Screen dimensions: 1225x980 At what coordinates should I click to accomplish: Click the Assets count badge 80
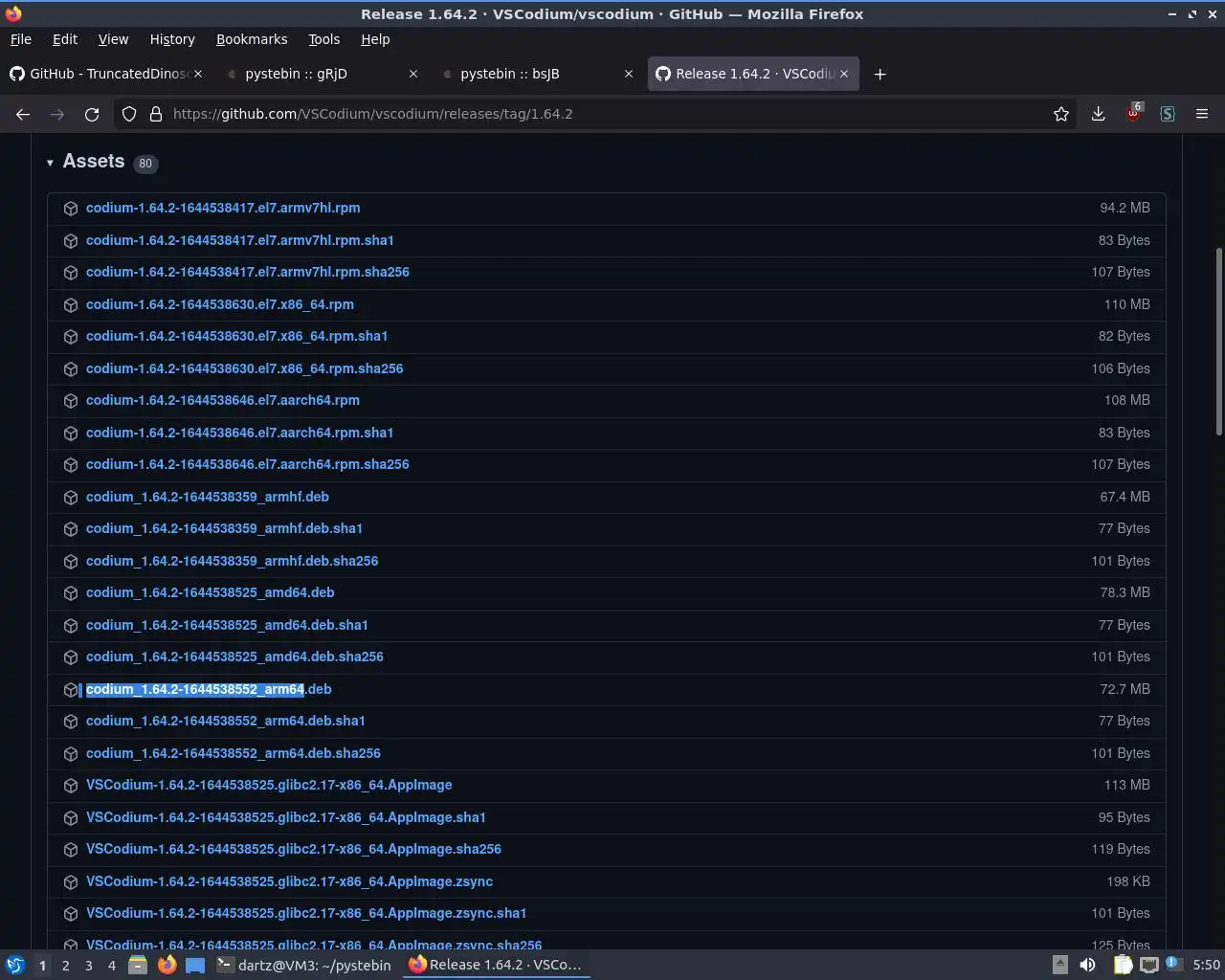pyautogui.click(x=145, y=164)
